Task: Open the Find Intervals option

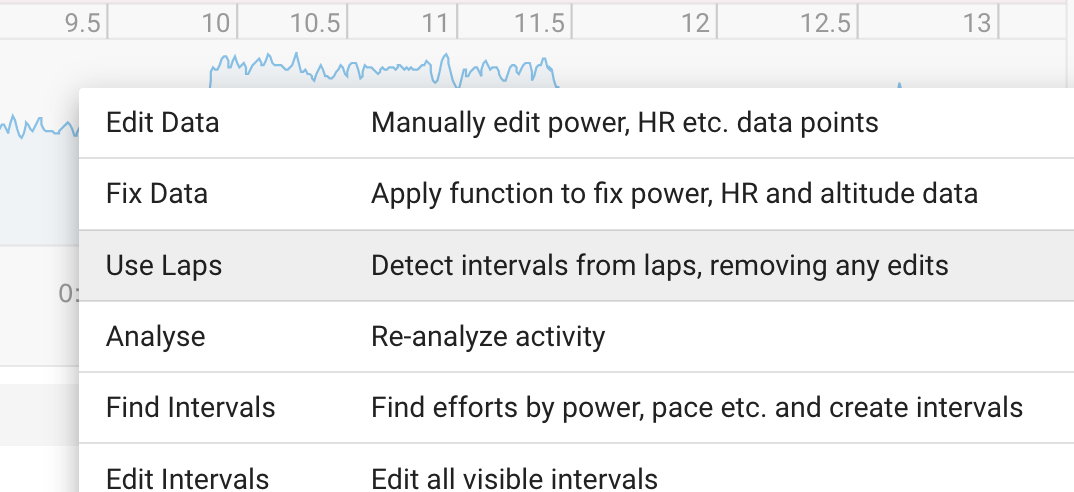Action: 577,408
